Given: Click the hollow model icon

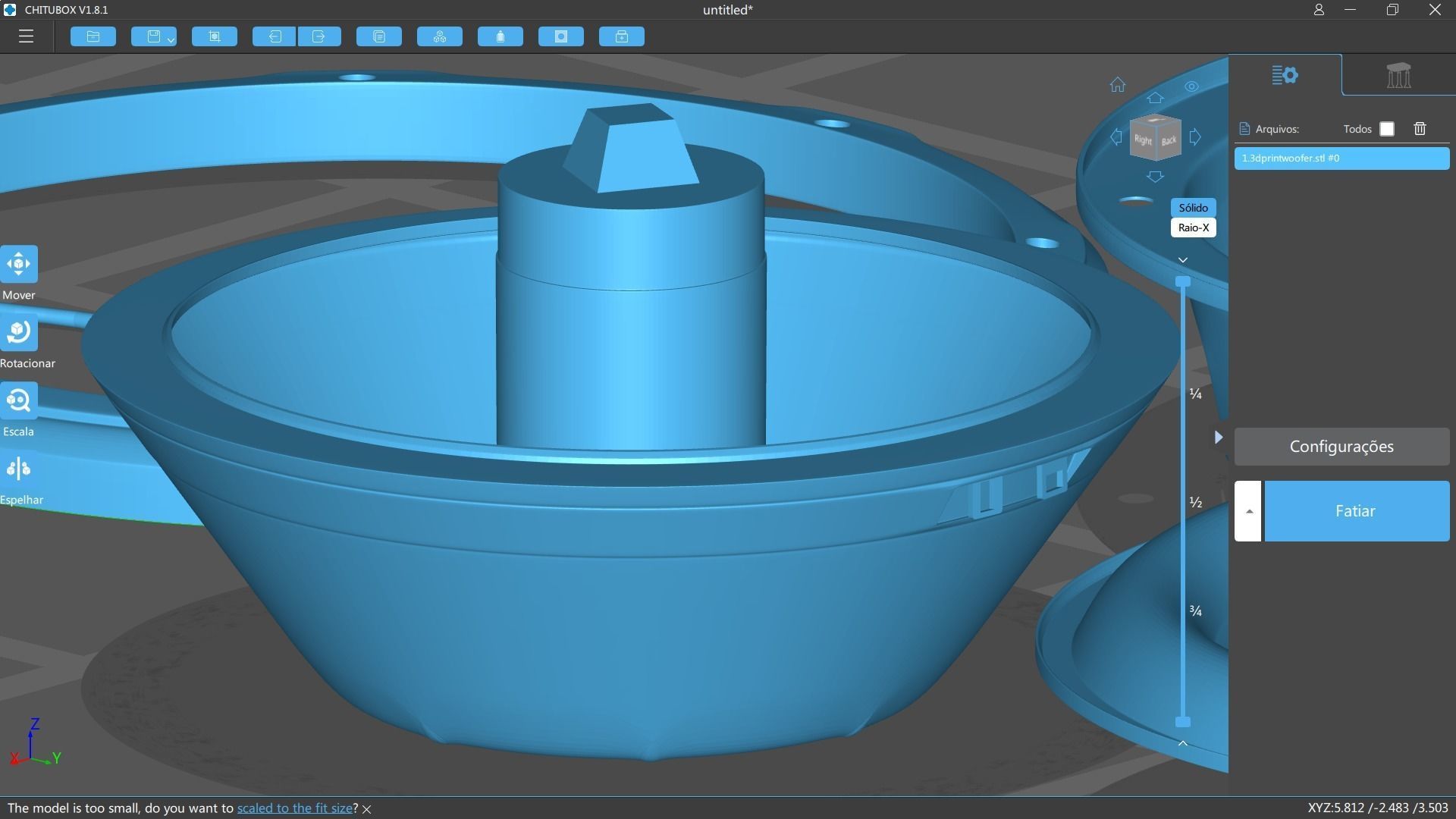Looking at the screenshot, I should pos(500,36).
